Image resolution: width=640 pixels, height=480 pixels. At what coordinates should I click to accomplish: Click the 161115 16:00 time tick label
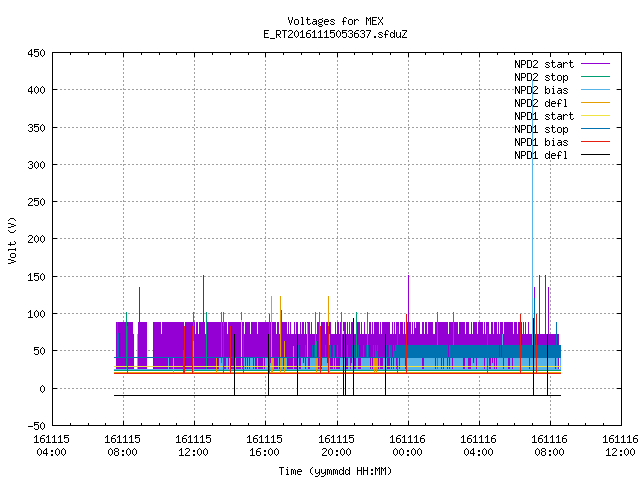(x=264, y=446)
